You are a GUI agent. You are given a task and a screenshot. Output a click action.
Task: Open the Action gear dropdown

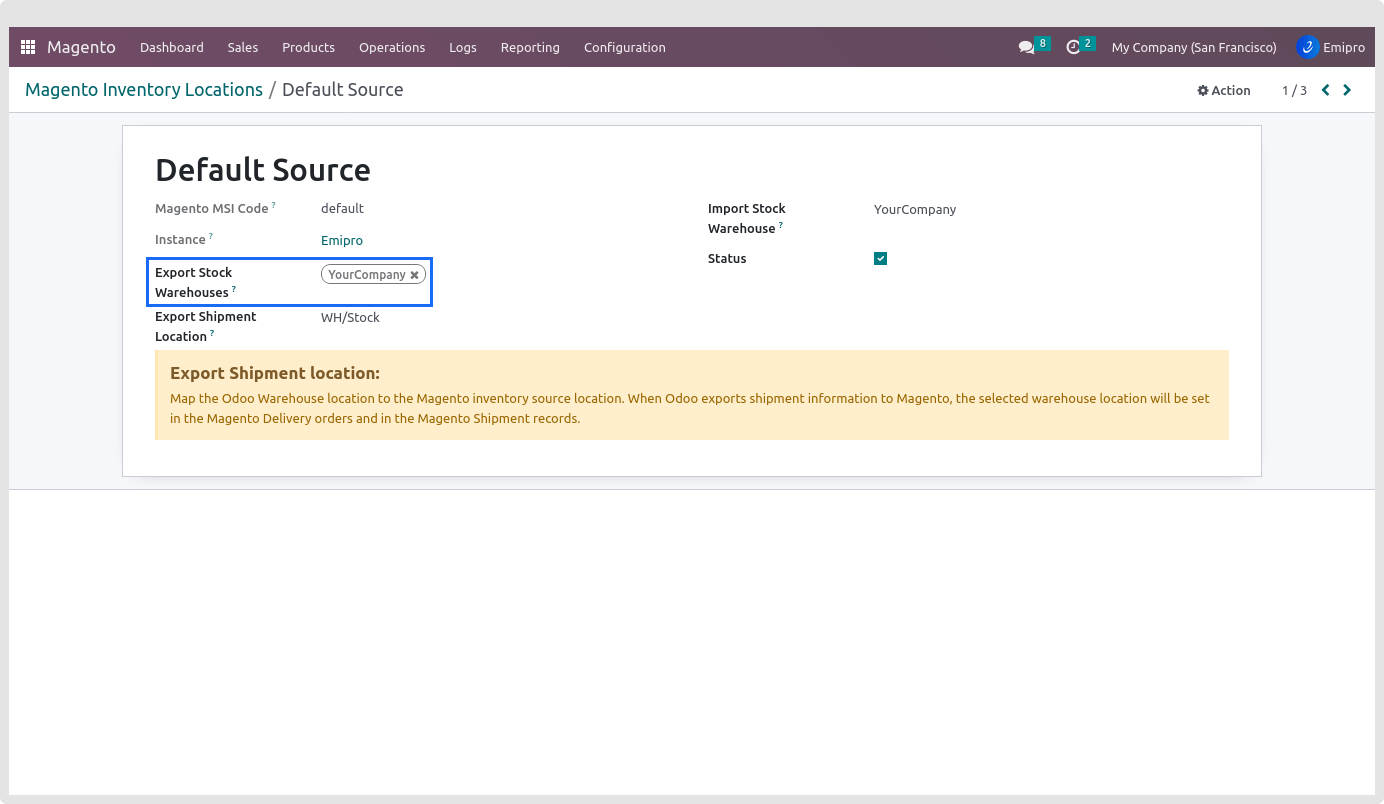1224,90
